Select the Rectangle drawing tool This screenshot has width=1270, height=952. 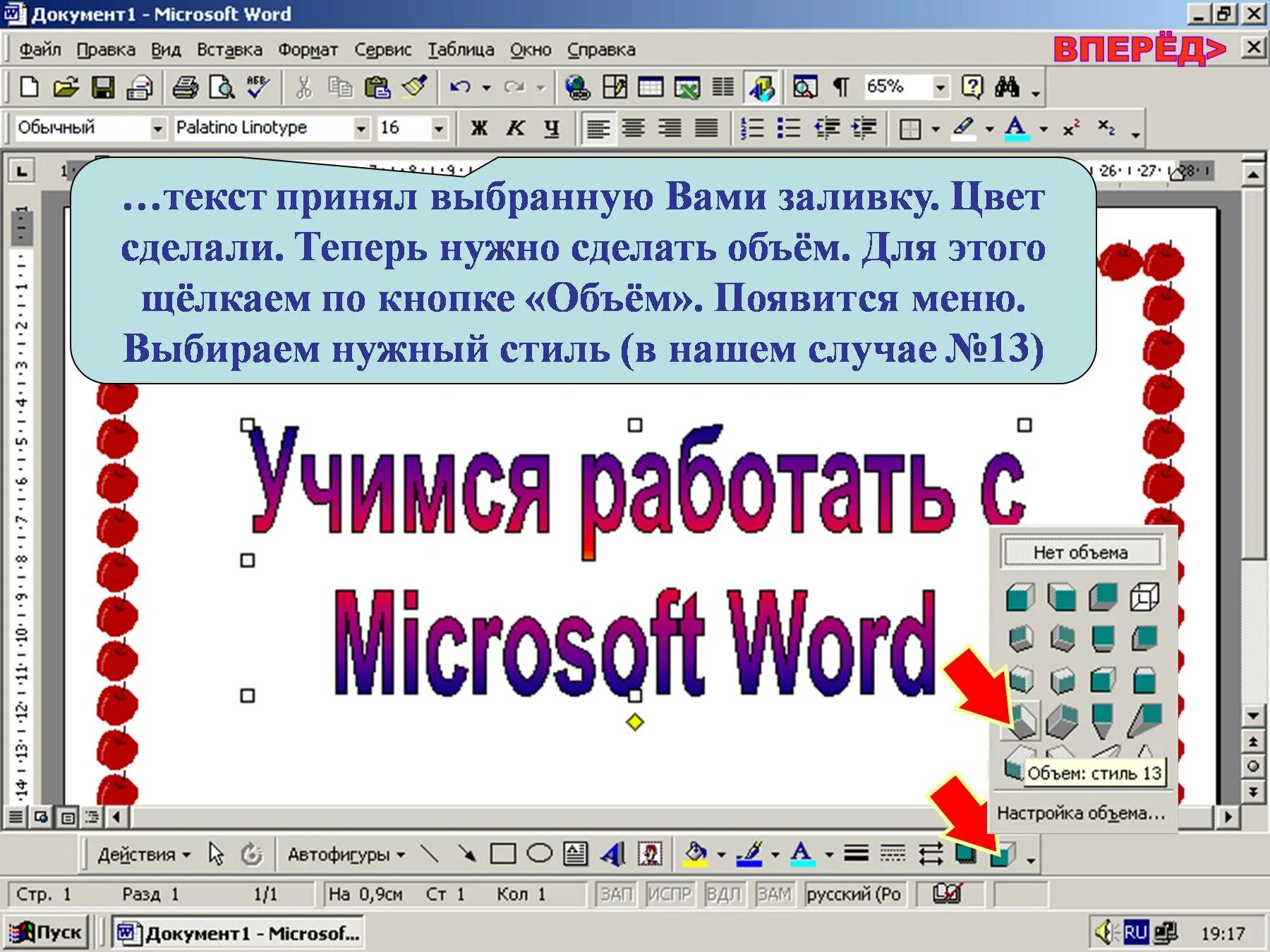[x=502, y=855]
